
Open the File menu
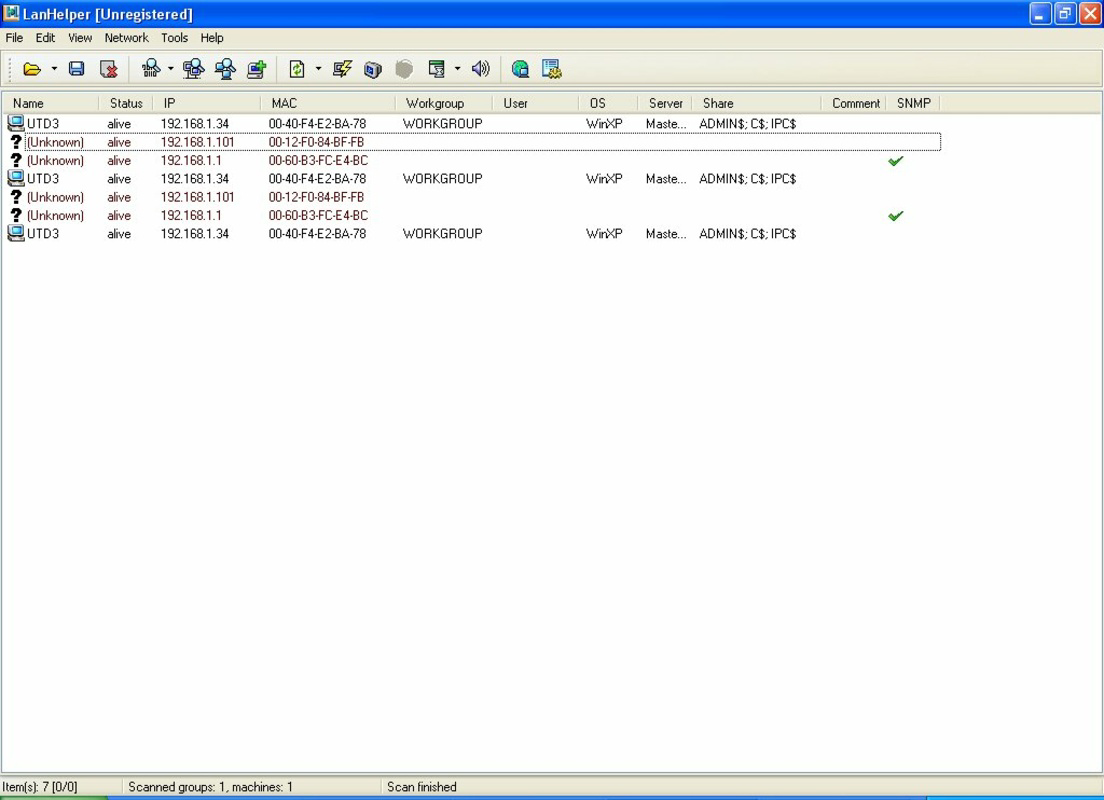pos(14,38)
